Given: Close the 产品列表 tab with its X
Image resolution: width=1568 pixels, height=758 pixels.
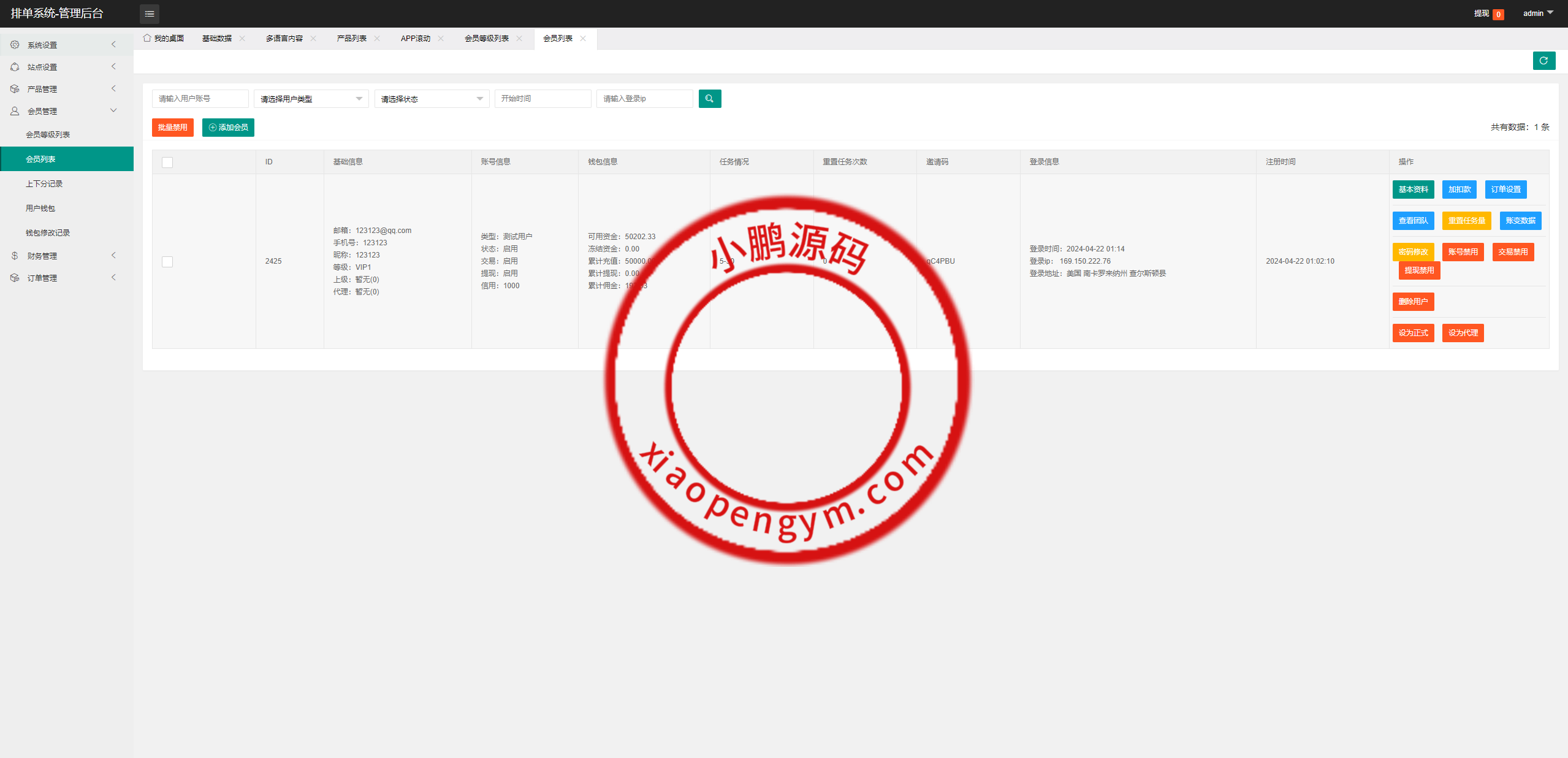Looking at the screenshot, I should click(x=377, y=38).
